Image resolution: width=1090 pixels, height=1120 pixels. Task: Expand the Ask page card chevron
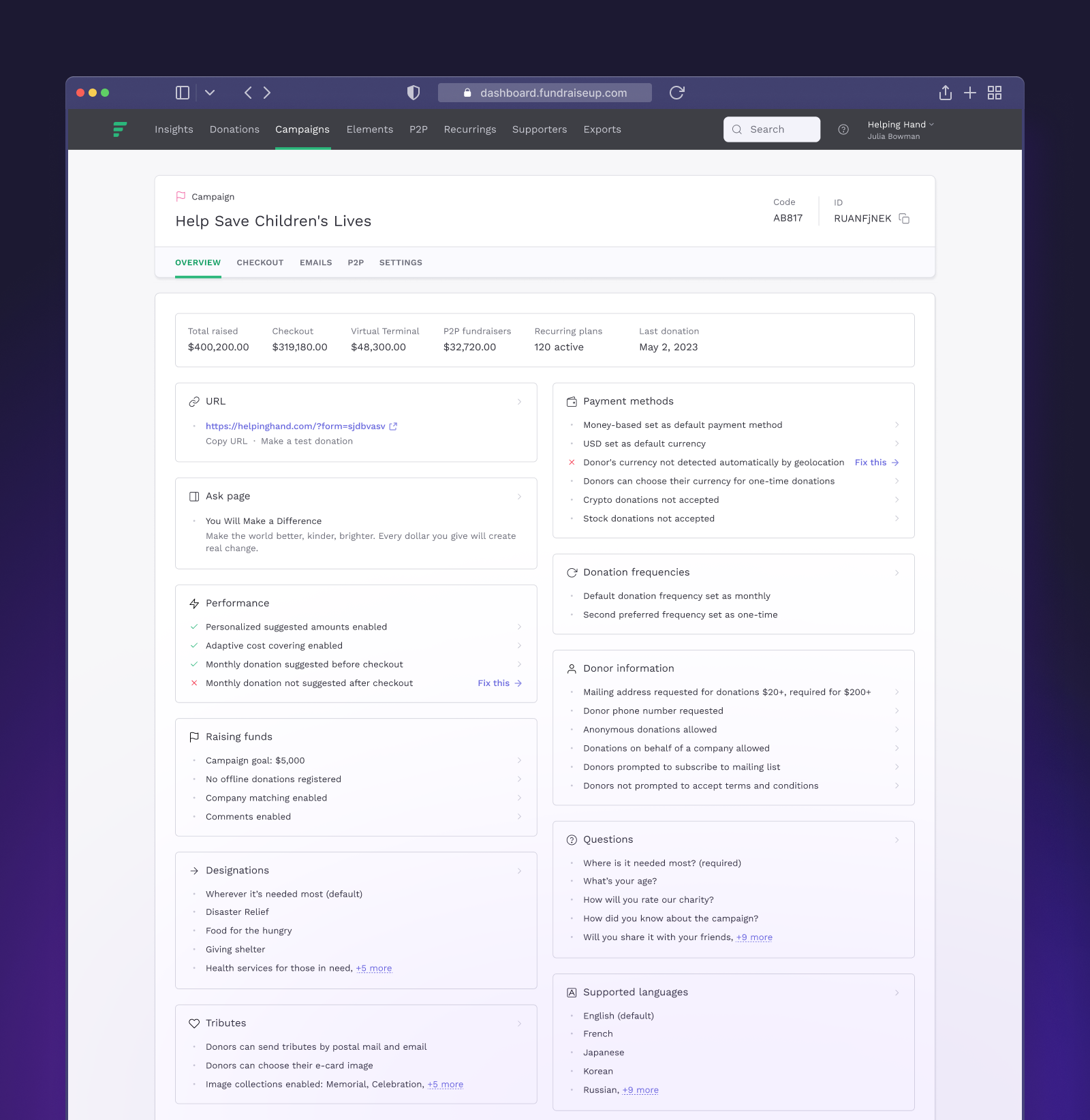pos(519,497)
